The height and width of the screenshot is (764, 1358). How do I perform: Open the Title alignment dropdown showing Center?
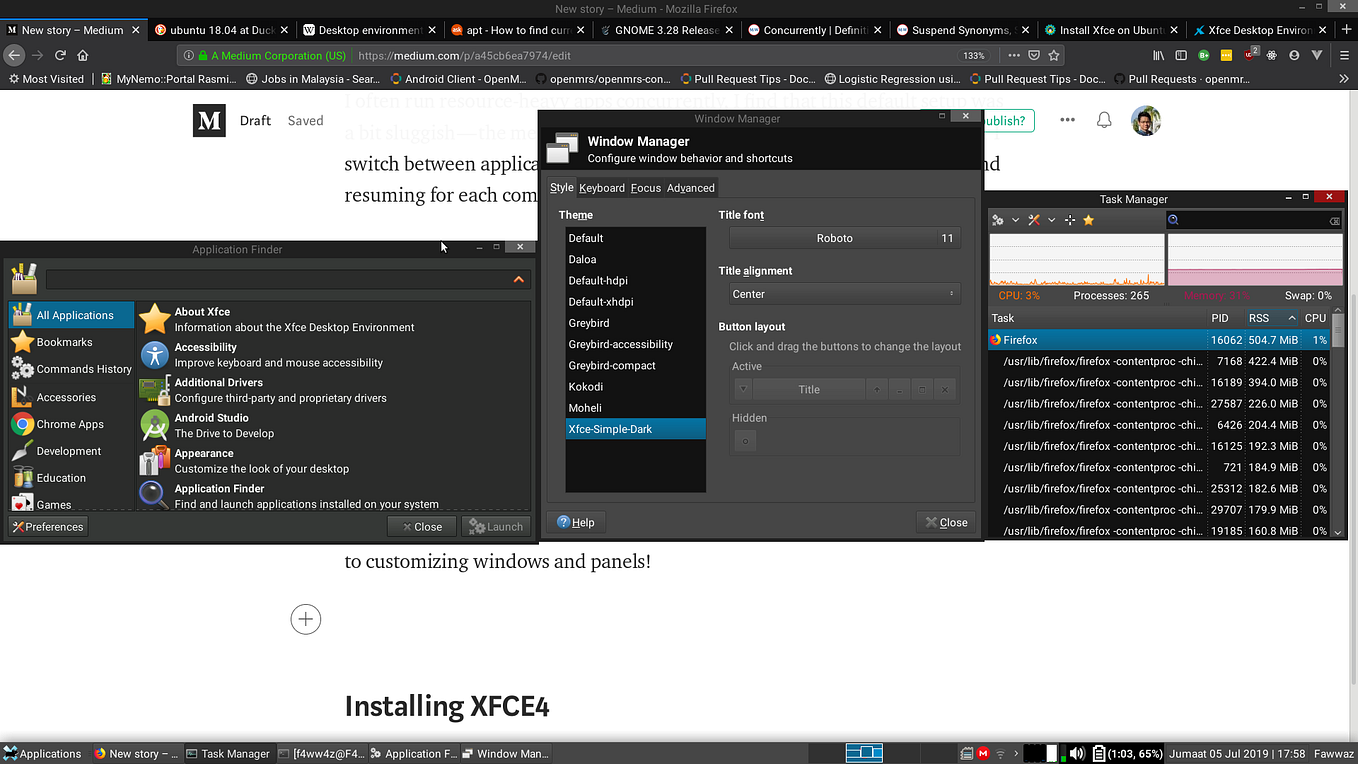coord(843,293)
